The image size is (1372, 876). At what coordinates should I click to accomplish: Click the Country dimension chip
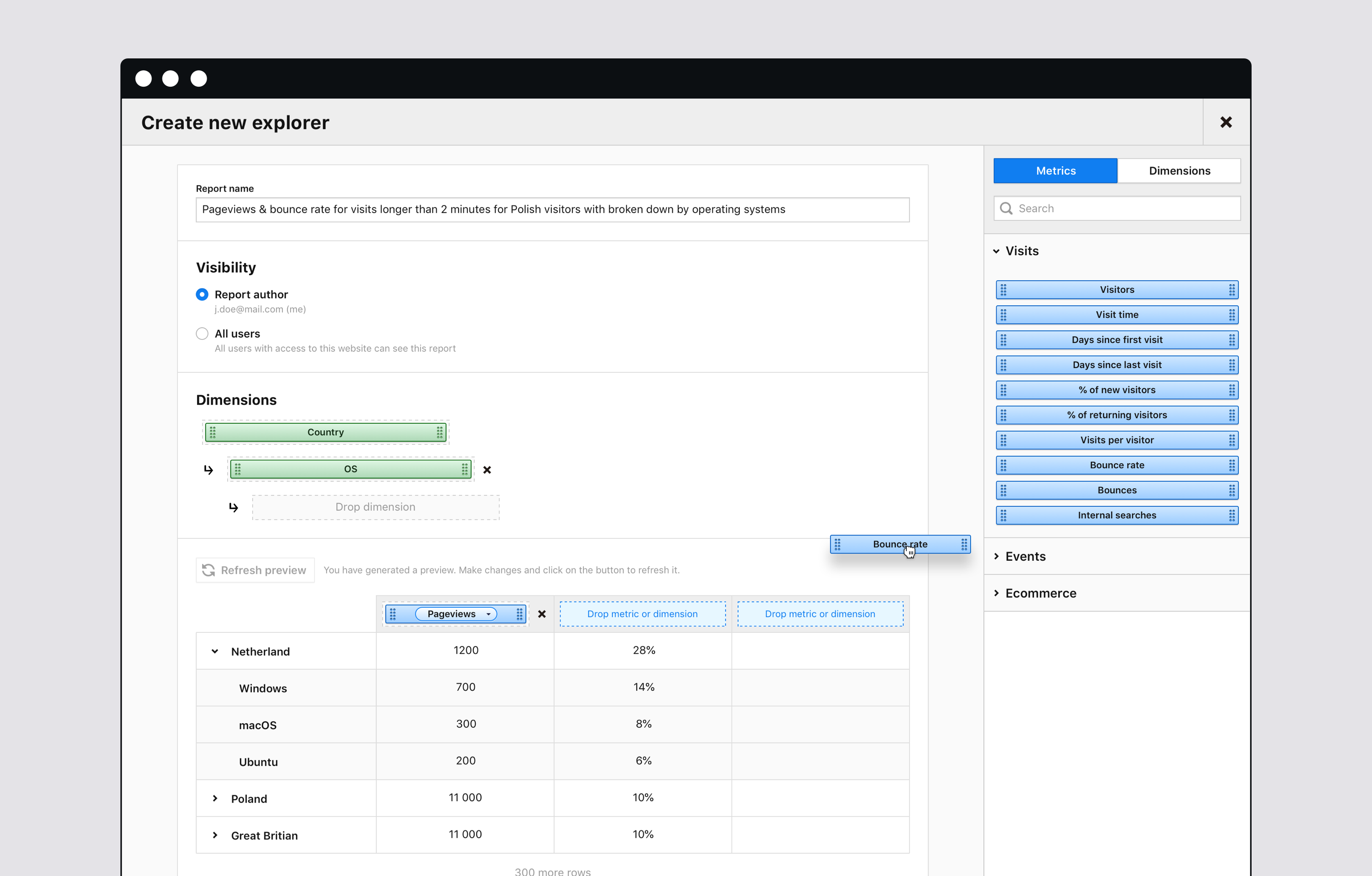(x=325, y=432)
